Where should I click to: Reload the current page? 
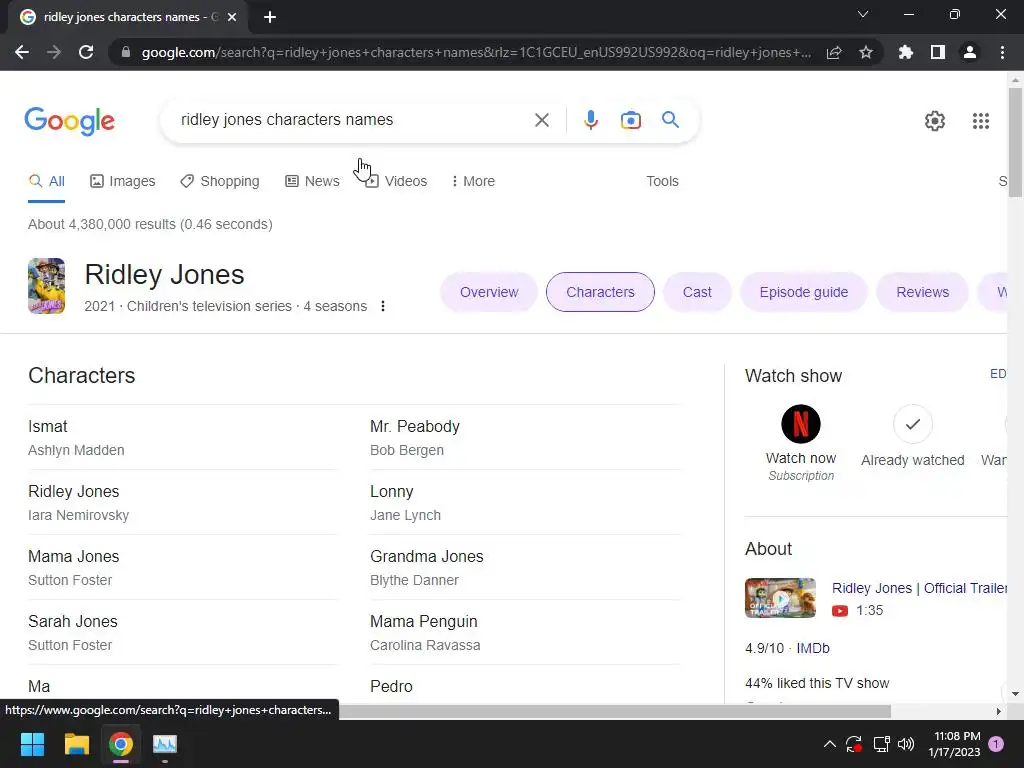pos(86,52)
